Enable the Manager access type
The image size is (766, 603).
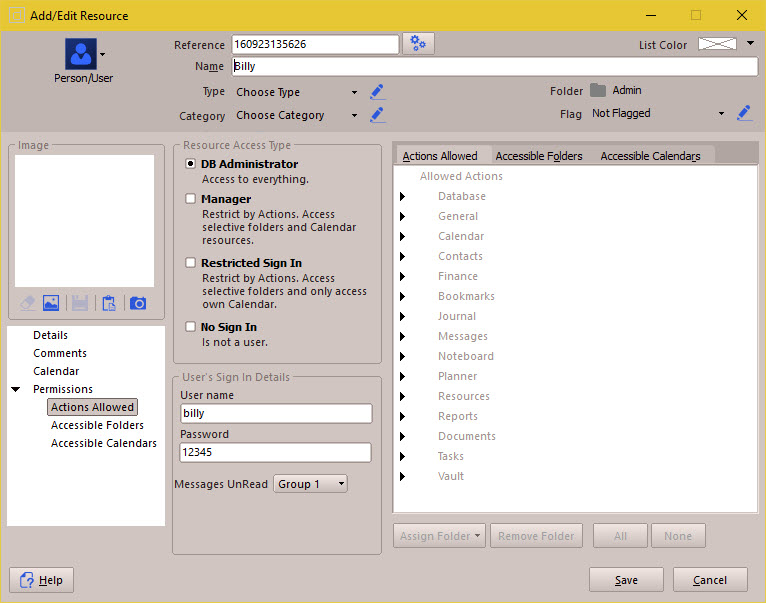[x=191, y=199]
